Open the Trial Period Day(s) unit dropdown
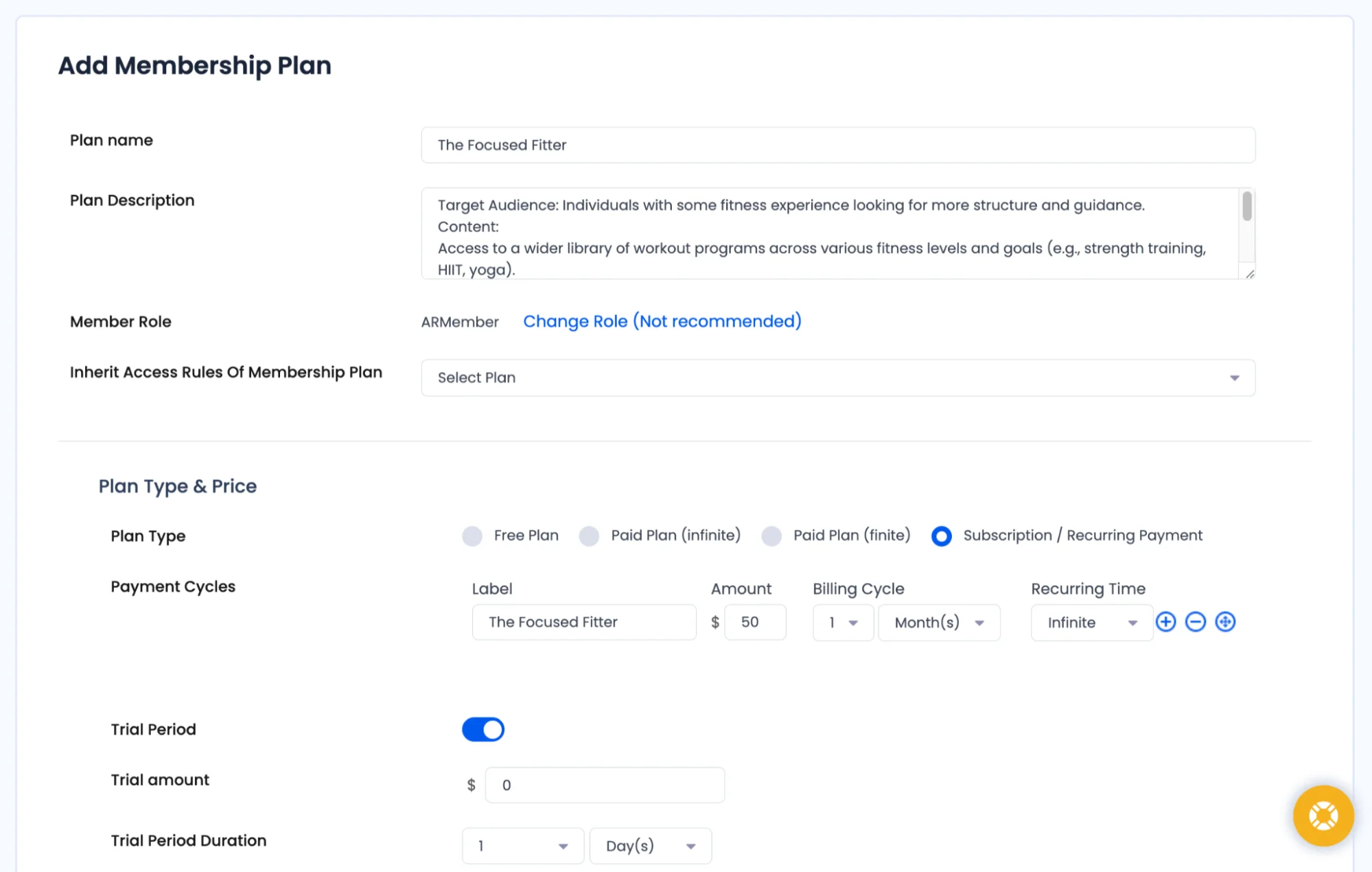1372x872 pixels. click(651, 846)
